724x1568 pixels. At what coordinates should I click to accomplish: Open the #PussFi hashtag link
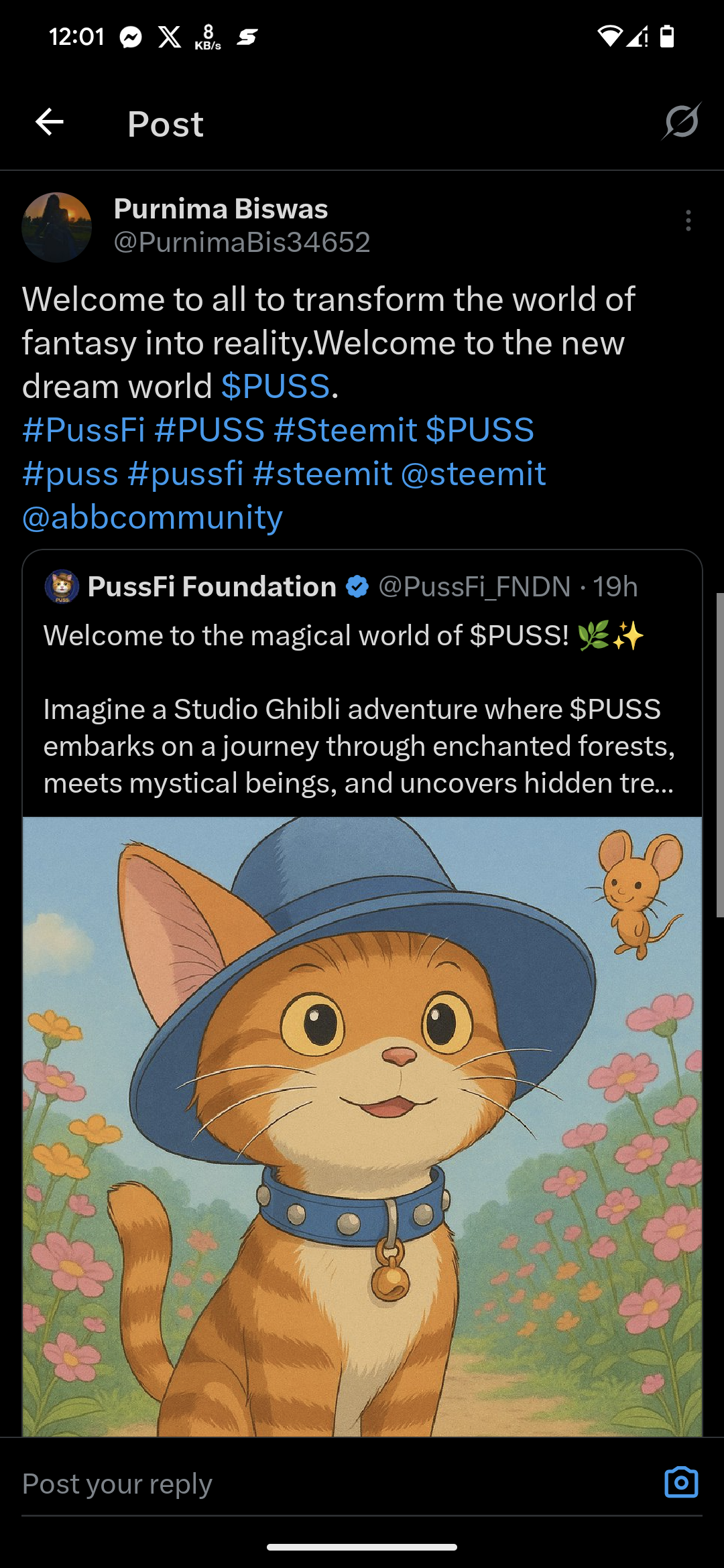coord(83,430)
